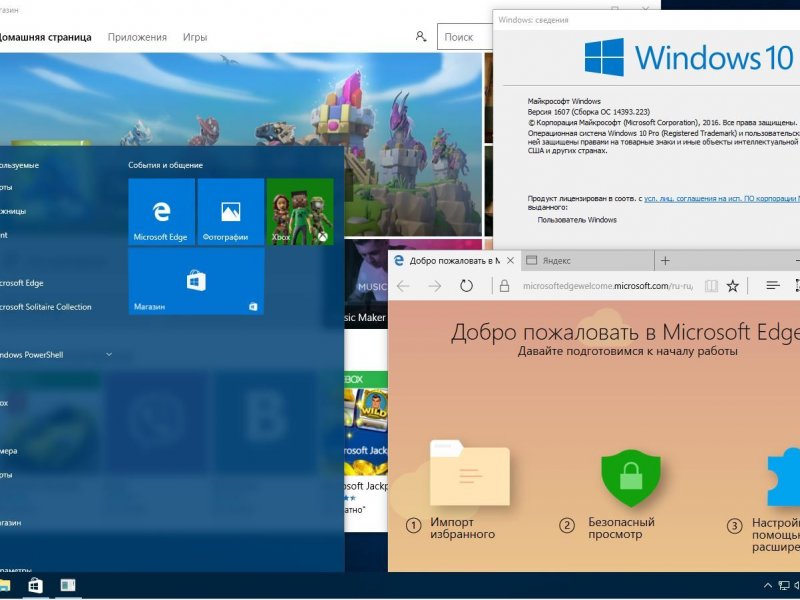Image resolution: width=800 pixels, height=600 pixels.
Task: Close the Добро пожаловать tab in Edge
Action: pos(510,261)
